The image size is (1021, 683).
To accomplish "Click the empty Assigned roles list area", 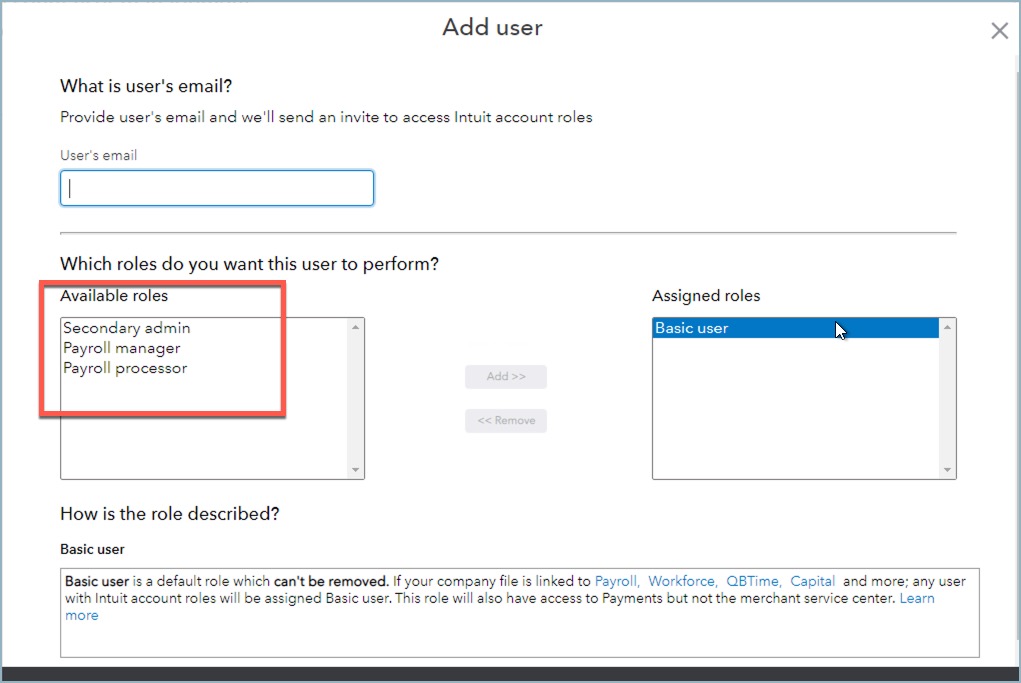I will point(790,420).
